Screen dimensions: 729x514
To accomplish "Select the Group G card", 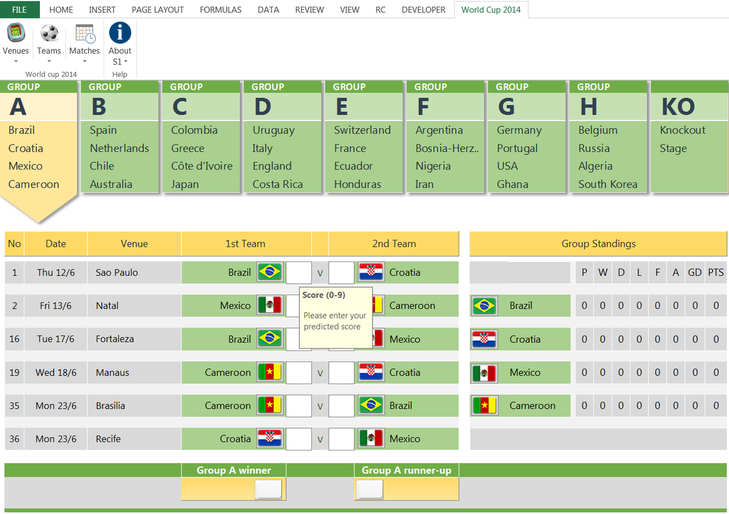I will point(527,137).
